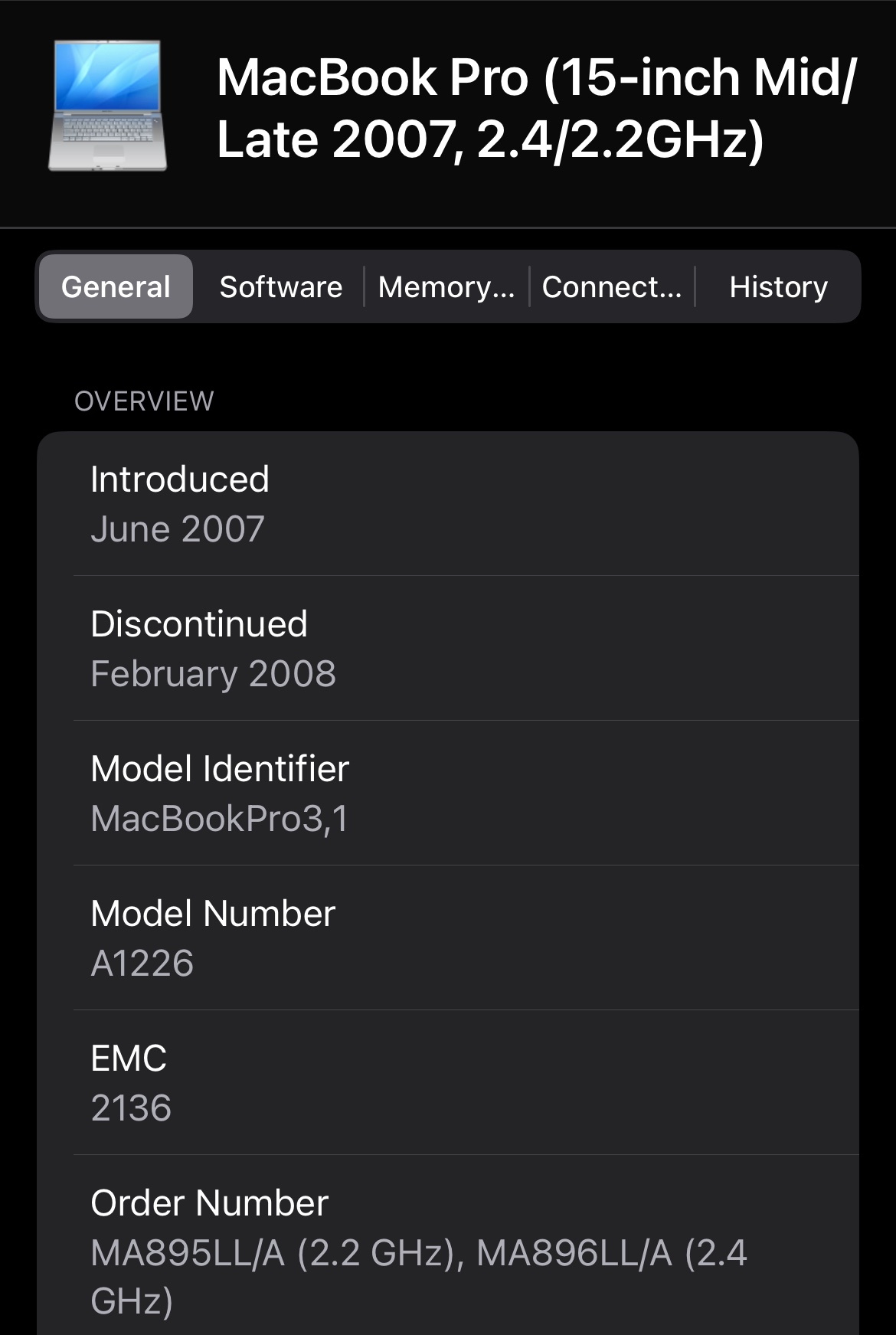Tap the MacBook Pro laptop icon
896x1335 pixels.
107,106
